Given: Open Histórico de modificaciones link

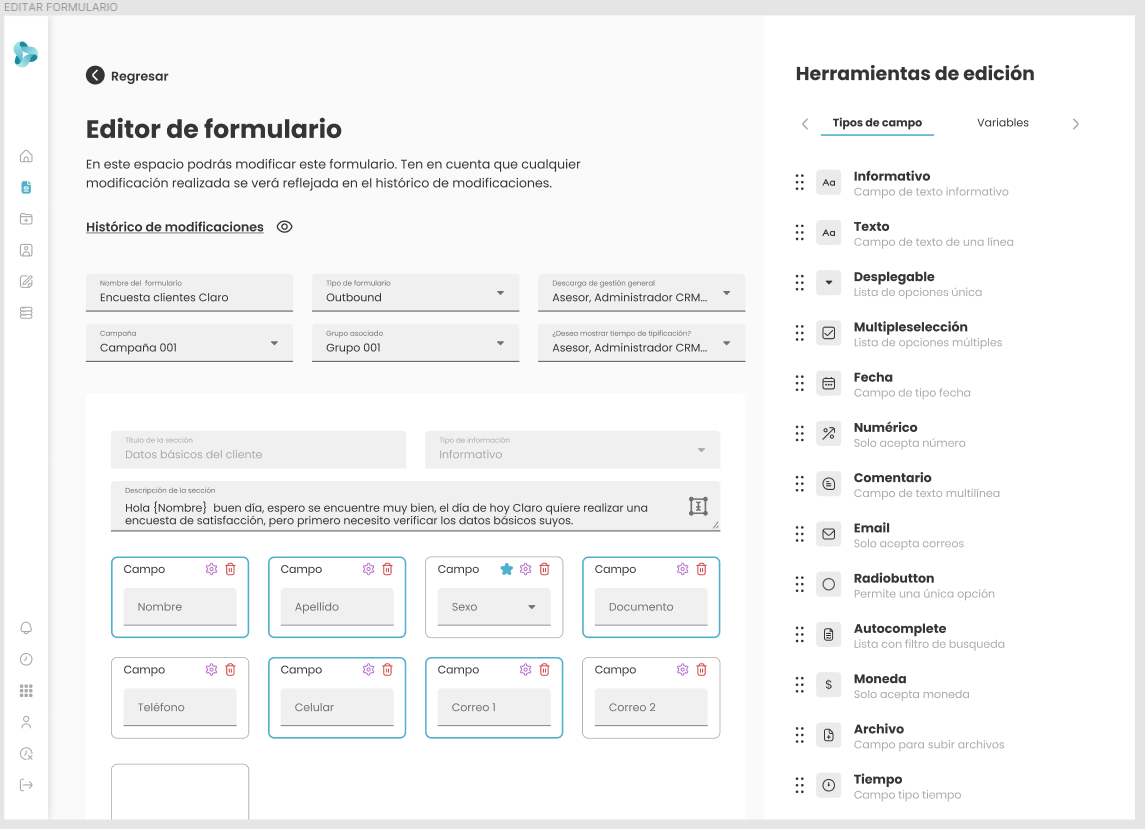Looking at the screenshot, I should (x=175, y=227).
